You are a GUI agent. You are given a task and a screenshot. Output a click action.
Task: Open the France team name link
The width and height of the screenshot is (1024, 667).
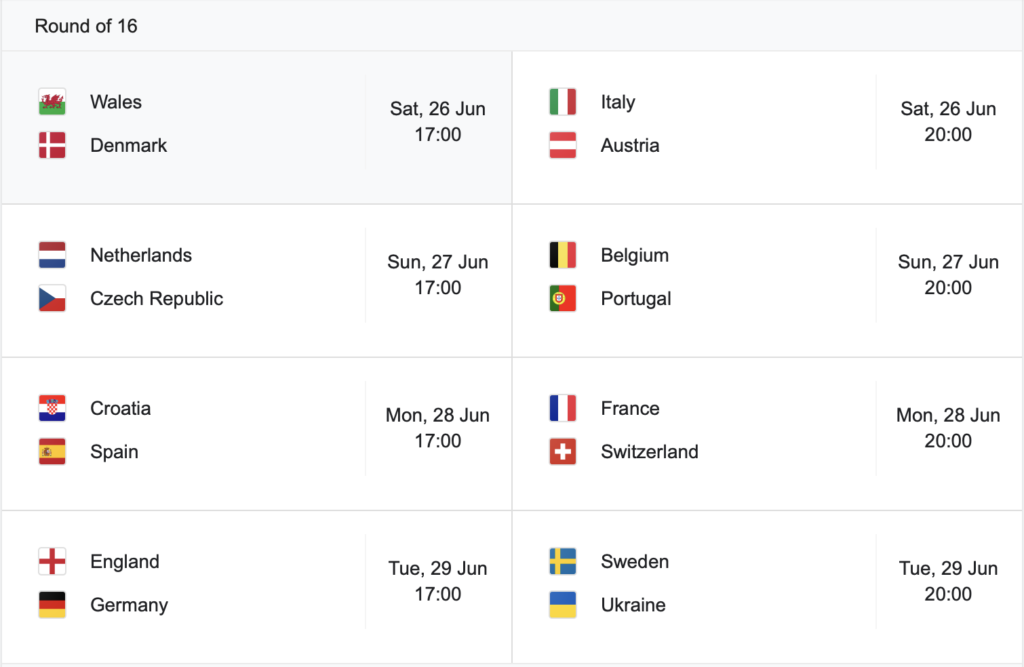pyautogui.click(x=630, y=408)
